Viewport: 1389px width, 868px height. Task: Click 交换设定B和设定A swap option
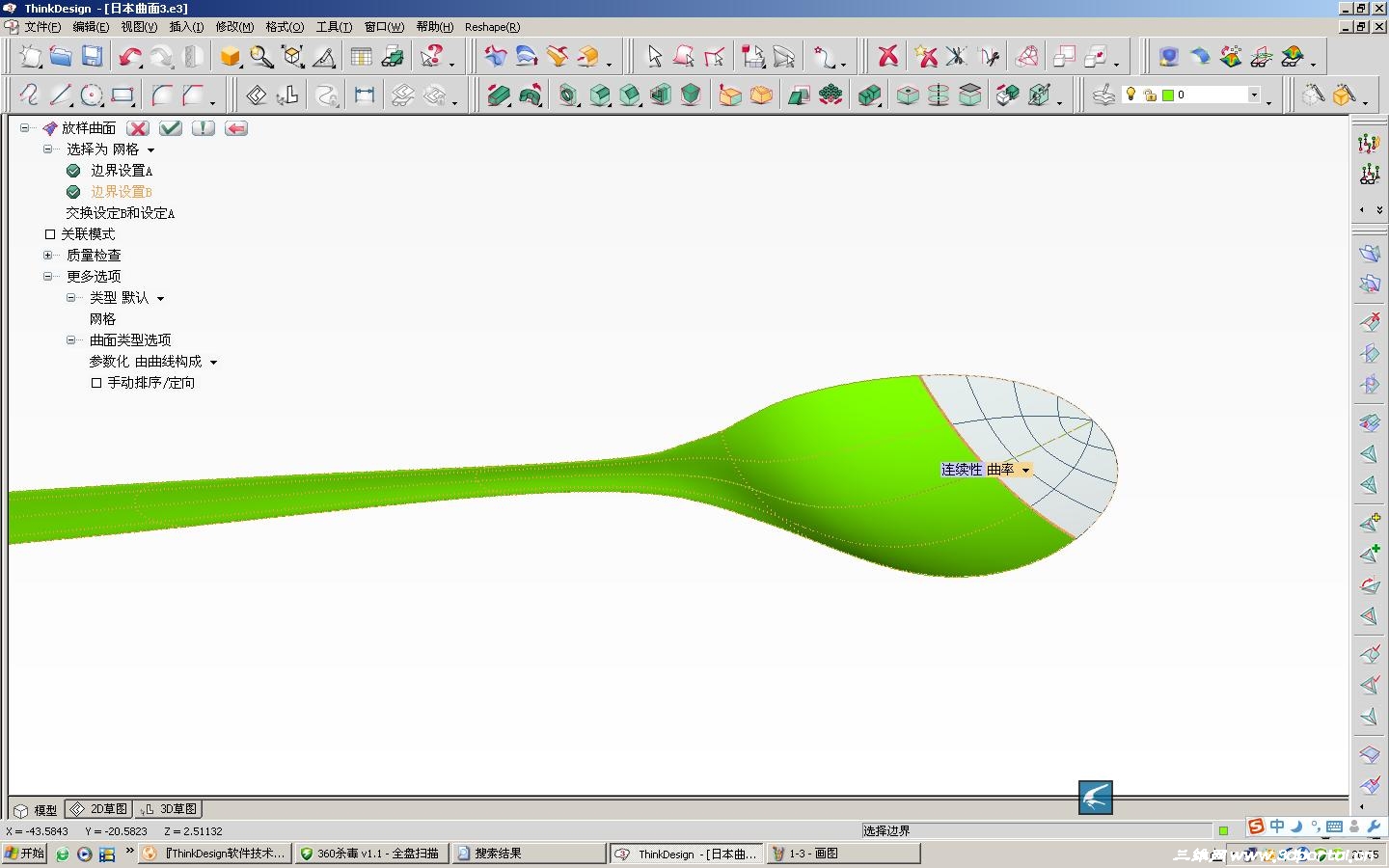[x=121, y=213]
